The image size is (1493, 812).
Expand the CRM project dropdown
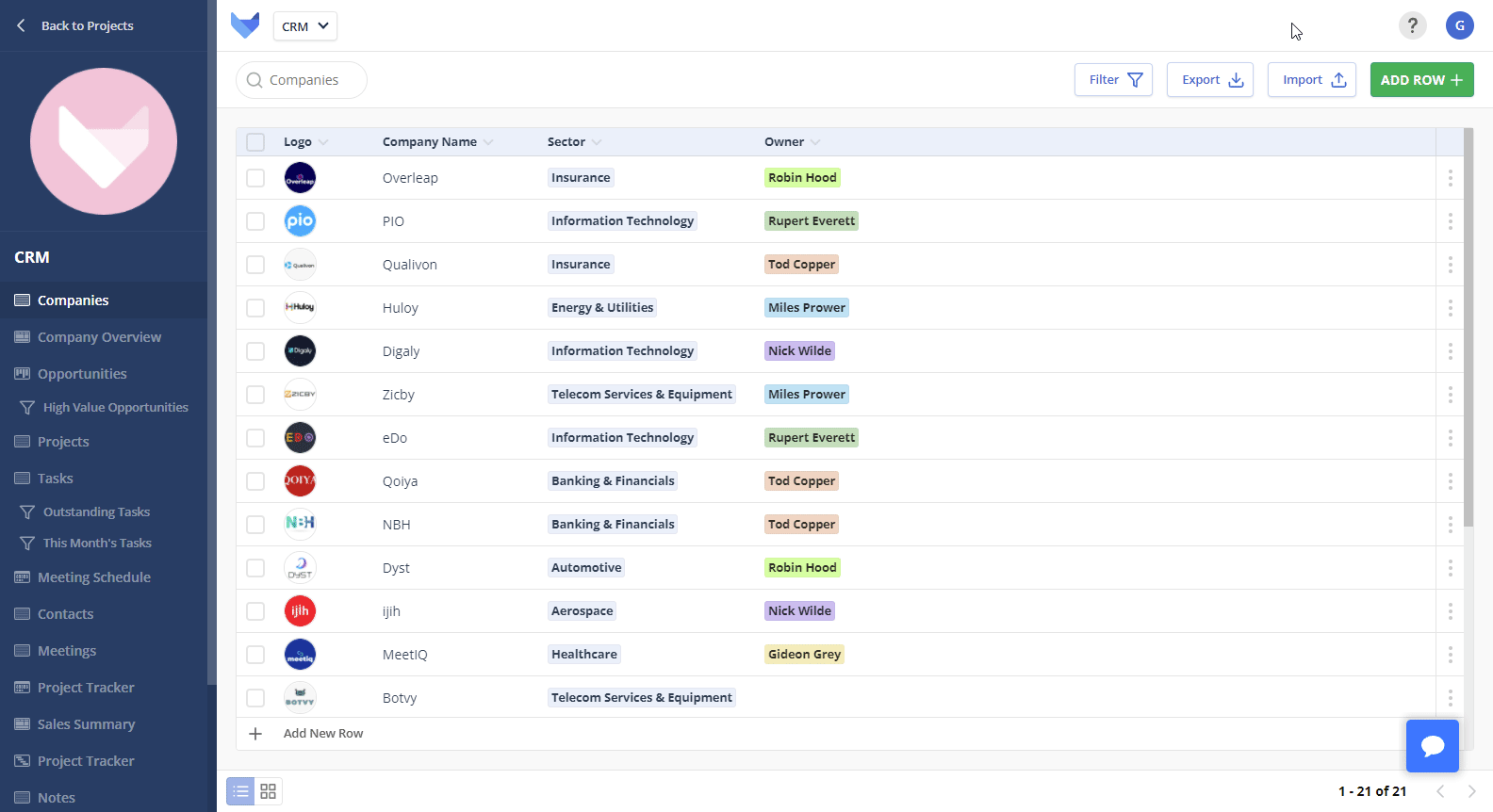(305, 26)
